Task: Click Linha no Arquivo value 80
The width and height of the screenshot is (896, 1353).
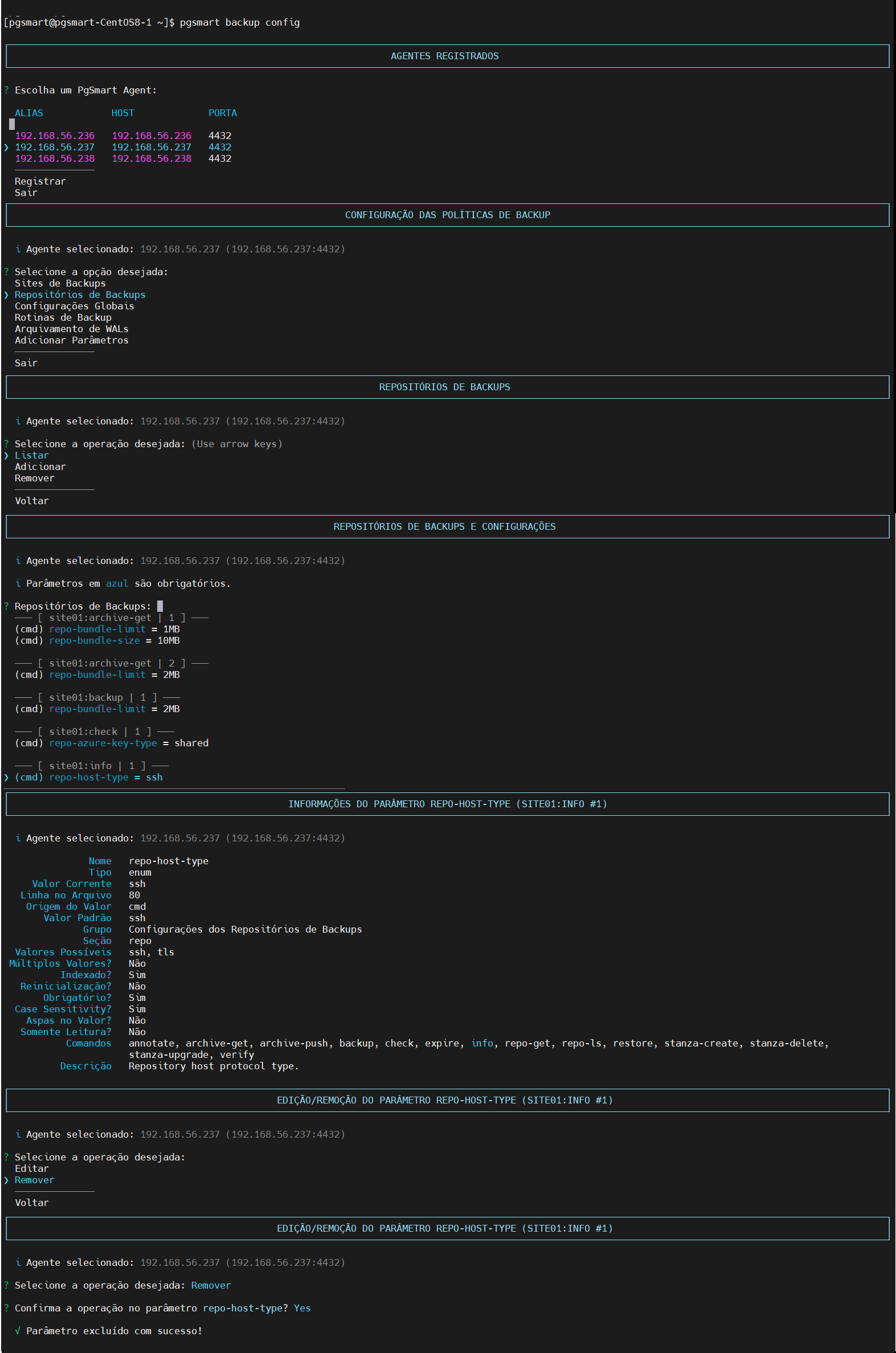Action: (x=134, y=896)
